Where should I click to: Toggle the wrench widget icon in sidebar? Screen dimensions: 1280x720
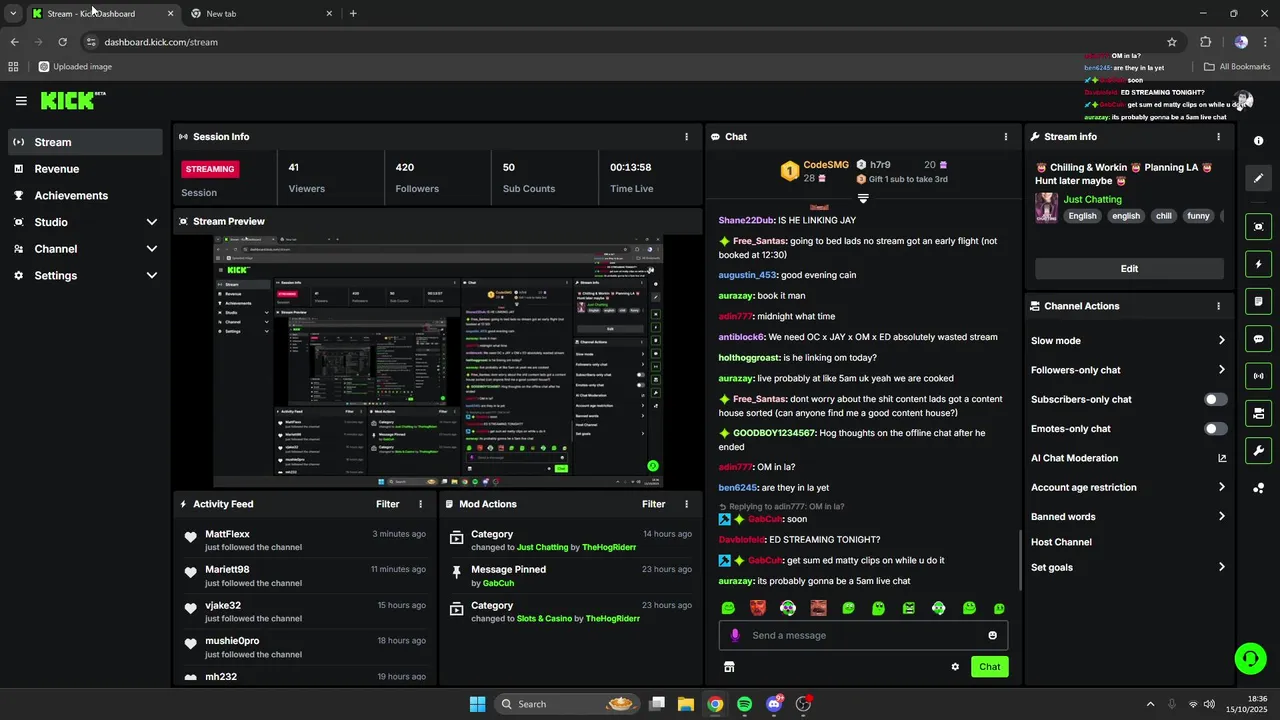click(1259, 451)
